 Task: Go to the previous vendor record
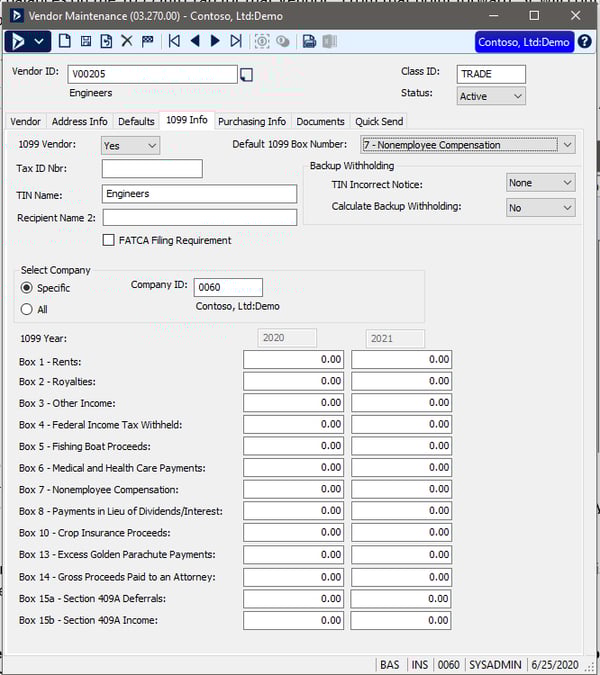pos(195,41)
